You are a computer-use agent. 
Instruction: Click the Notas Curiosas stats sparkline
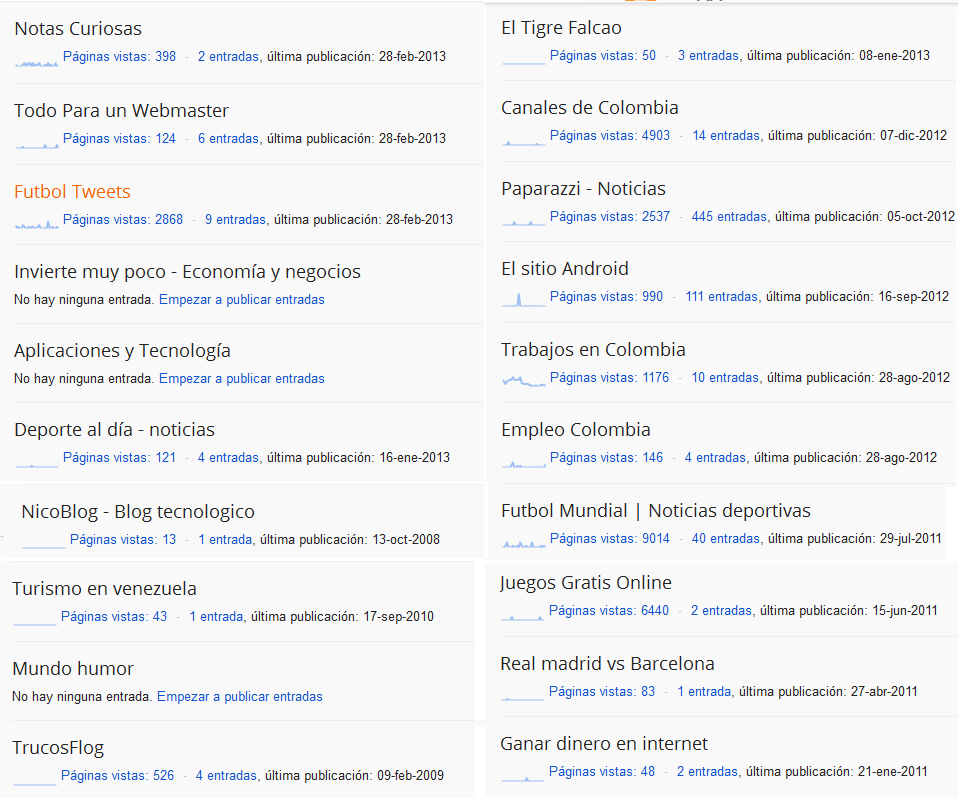[x=37, y=62]
